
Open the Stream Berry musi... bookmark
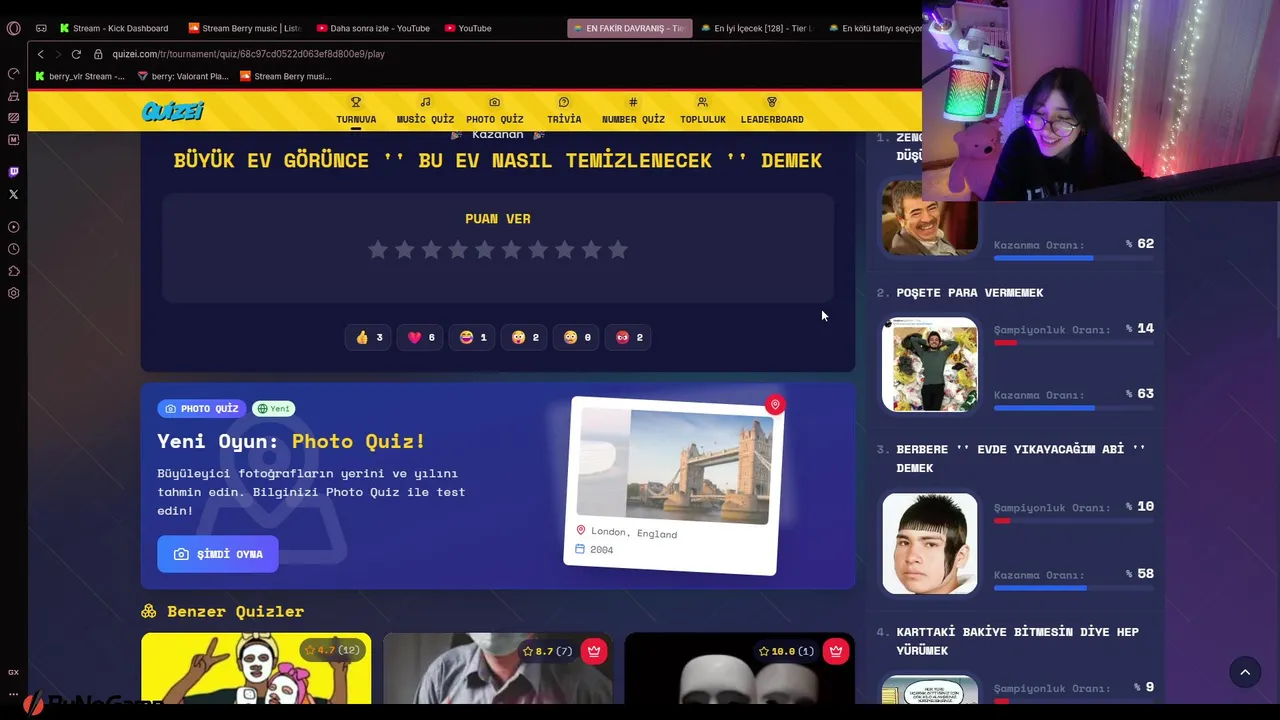285,76
